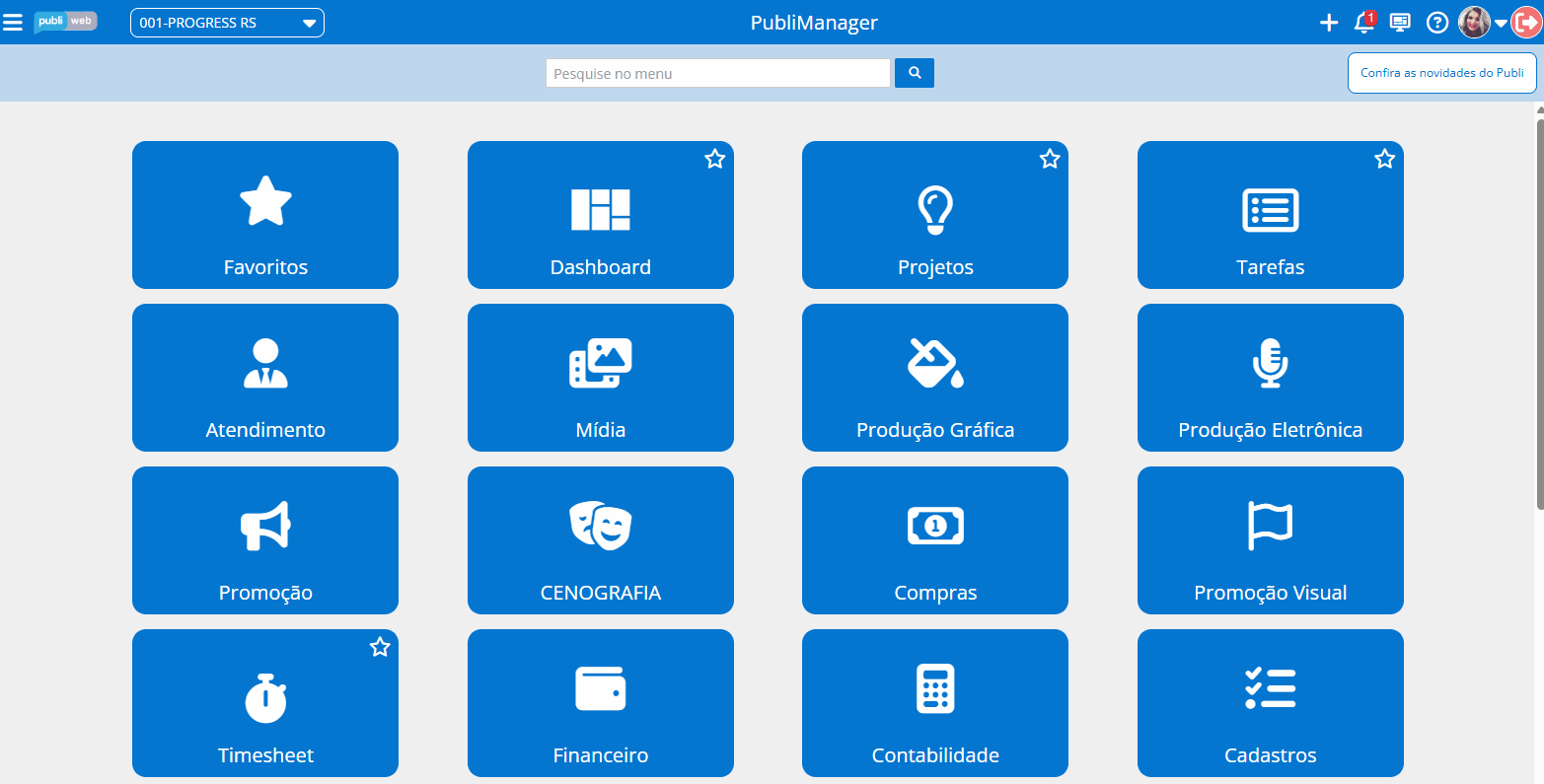Viewport: 1544px width, 784px height.
Task: Click the monitor screen icon
Action: pos(1400,23)
